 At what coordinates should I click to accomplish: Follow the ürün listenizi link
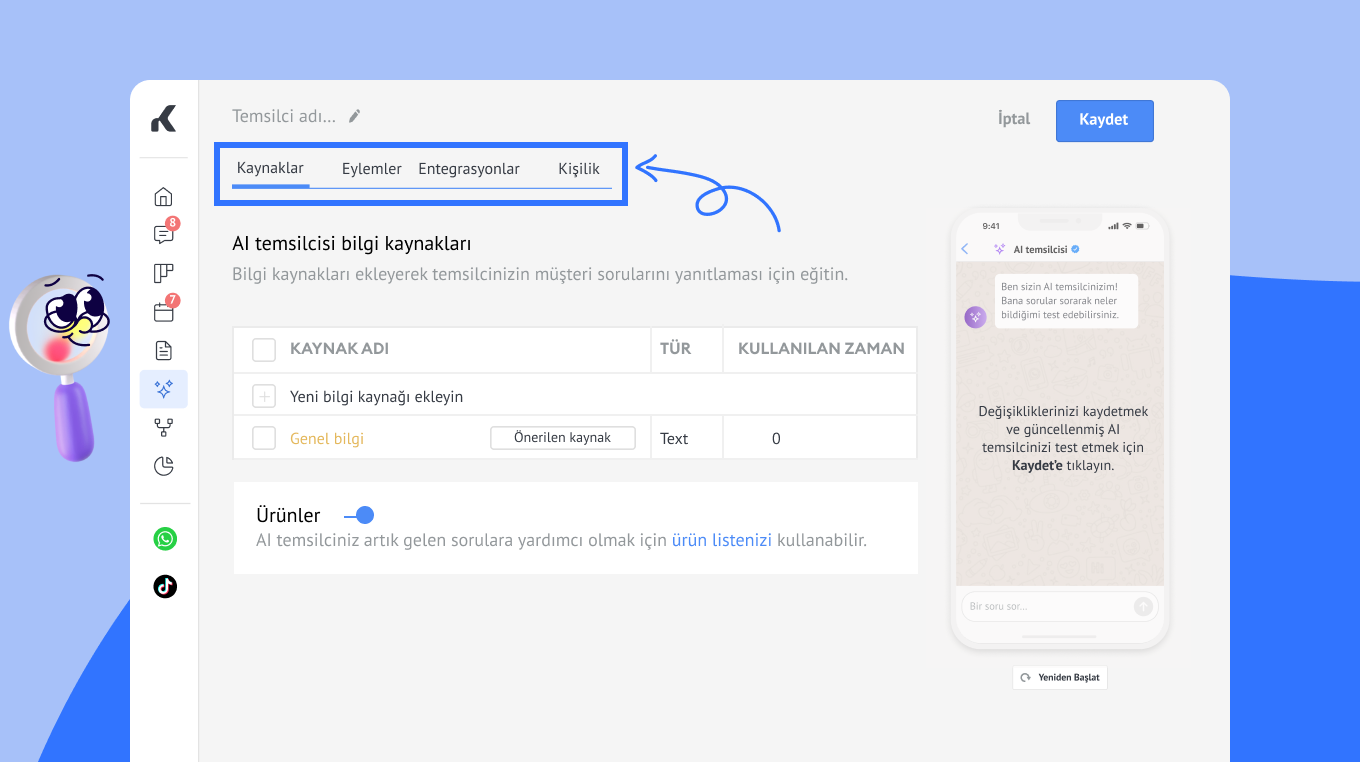(721, 541)
